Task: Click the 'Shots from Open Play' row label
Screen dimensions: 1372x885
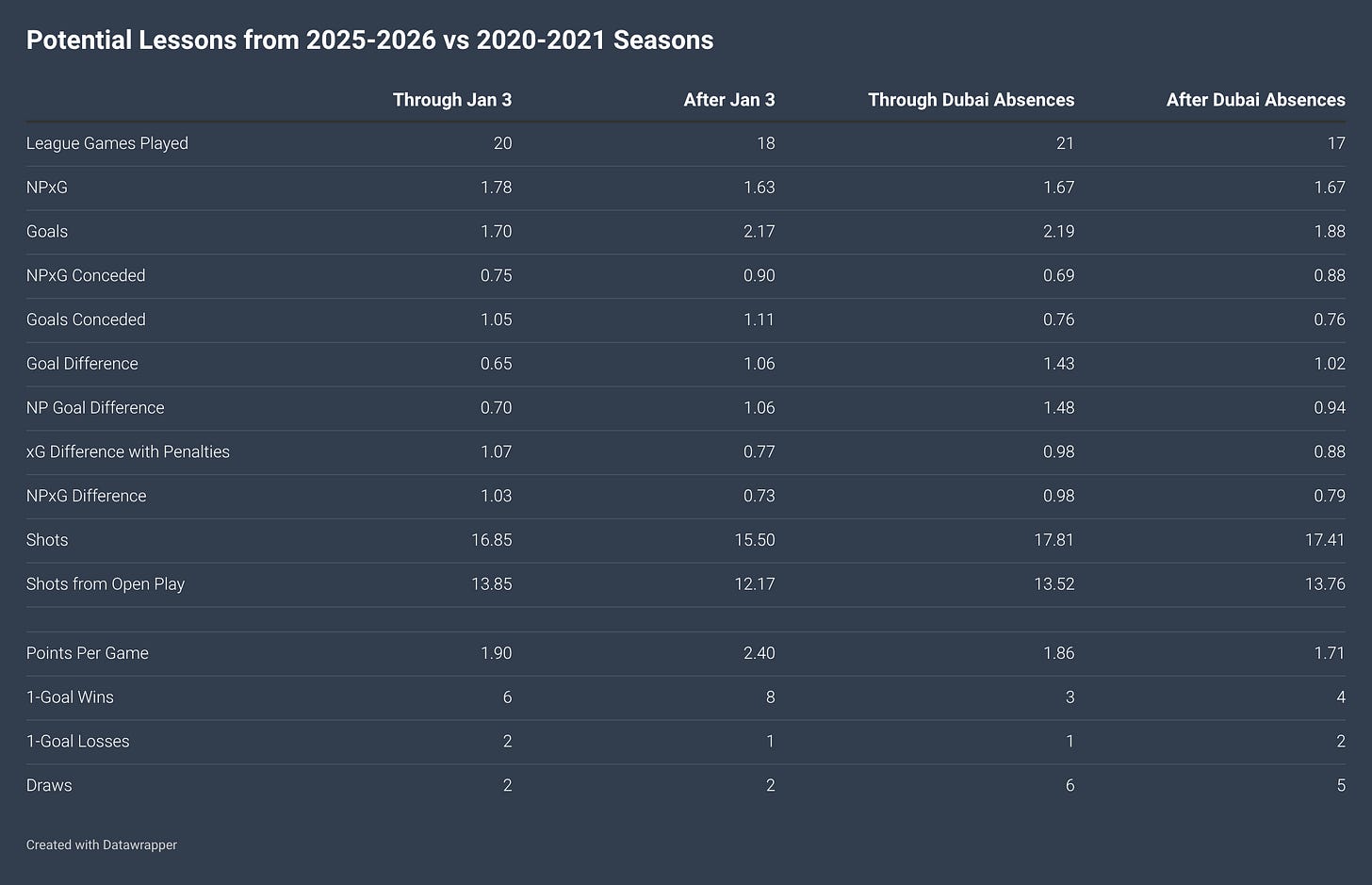Action: 106,584
